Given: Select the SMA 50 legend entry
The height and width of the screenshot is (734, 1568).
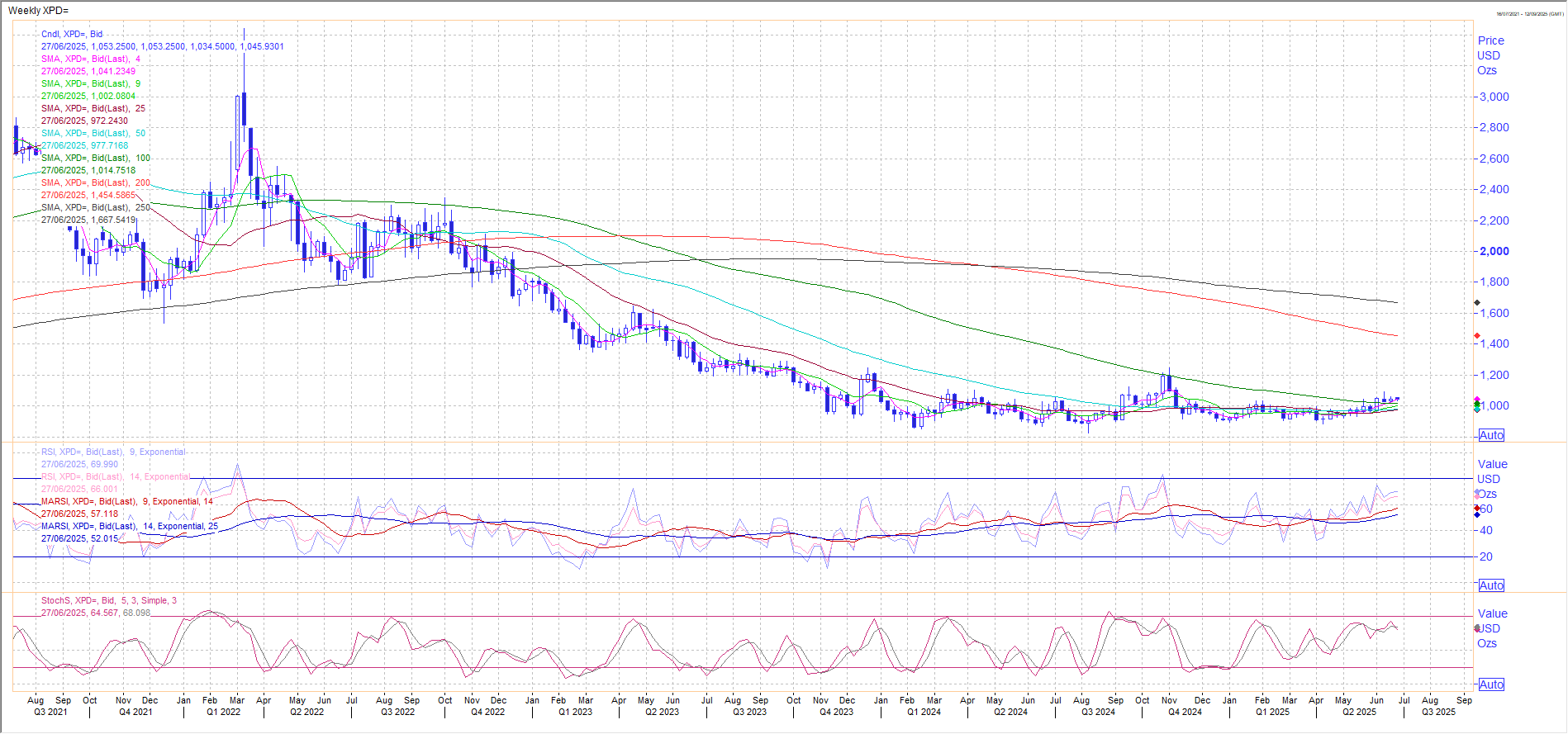Looking at the screenshot, I should 93,133.
